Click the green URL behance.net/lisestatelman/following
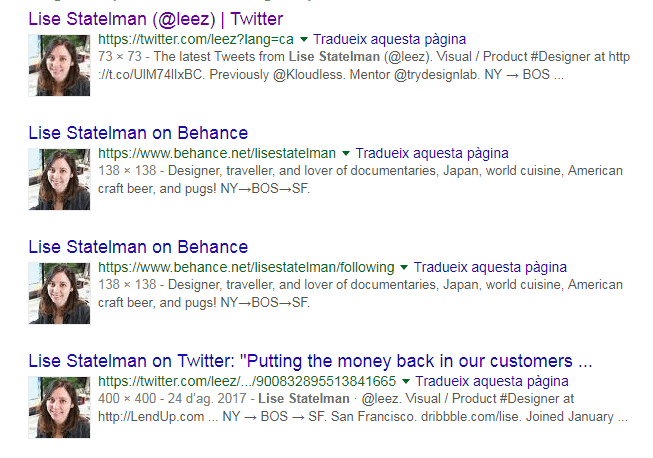Screen dimensions: 653x458 [246, 268]
